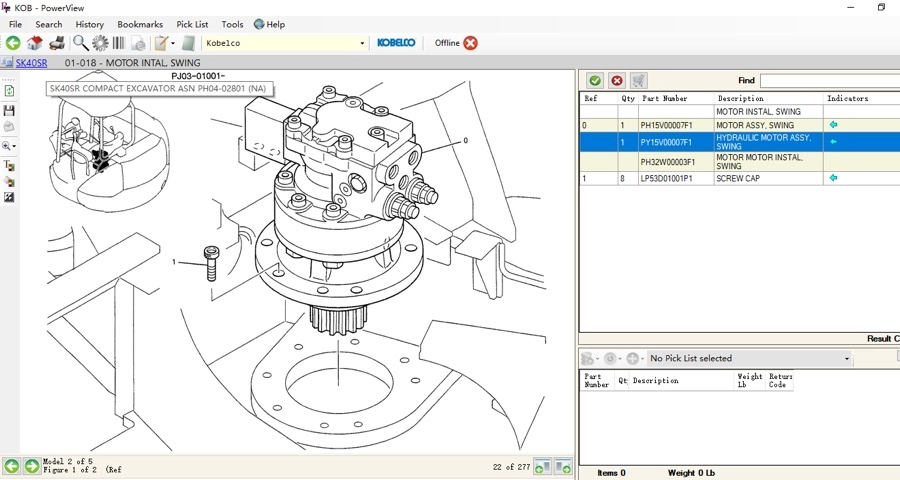Click the green refresh page icon in left sidebar
Screen dimensions: 900x480
coord(9,91)
